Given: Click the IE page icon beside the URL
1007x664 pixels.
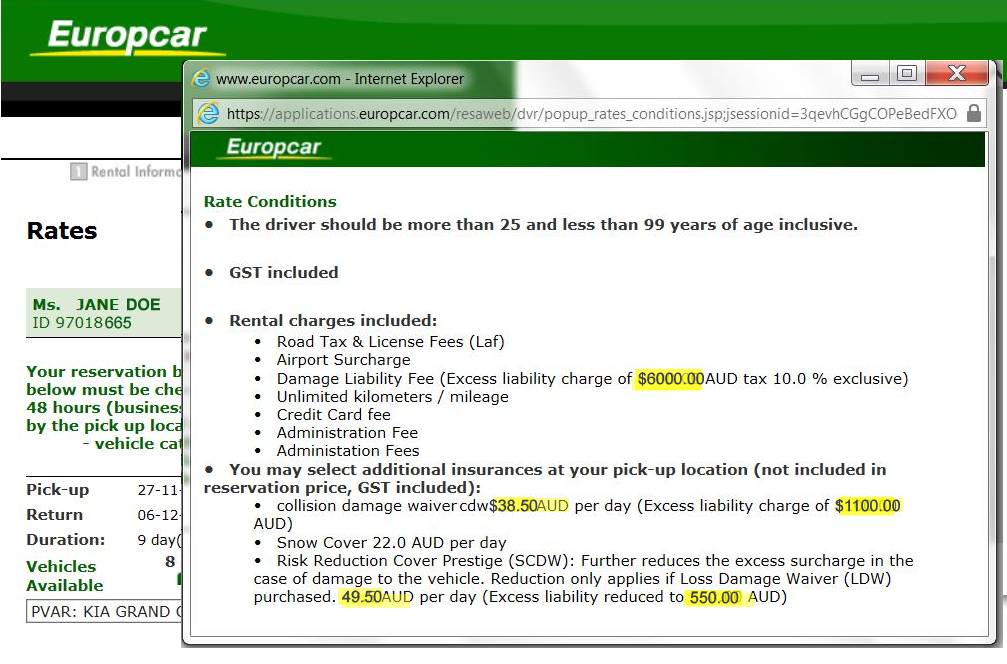Looking at the screenshot, I should point(209,114).
